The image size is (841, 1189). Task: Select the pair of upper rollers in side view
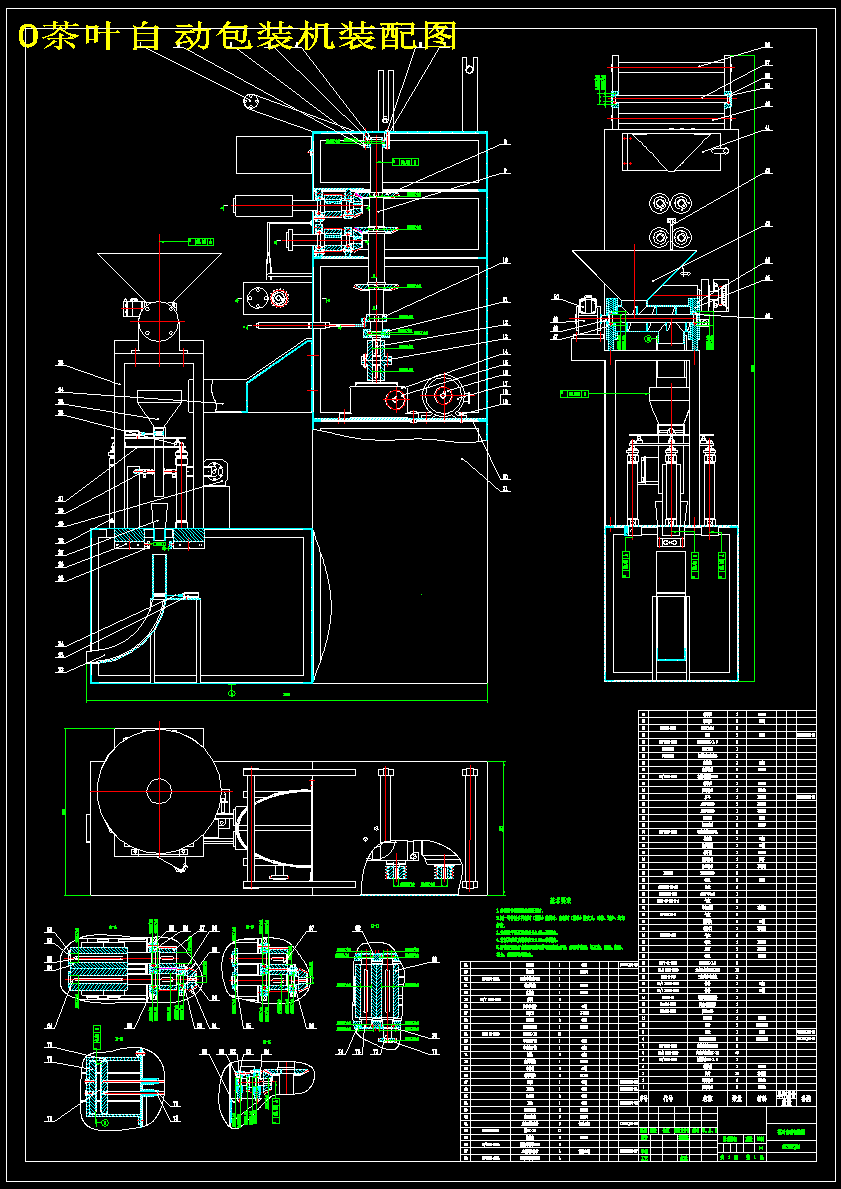coord(672,203)
